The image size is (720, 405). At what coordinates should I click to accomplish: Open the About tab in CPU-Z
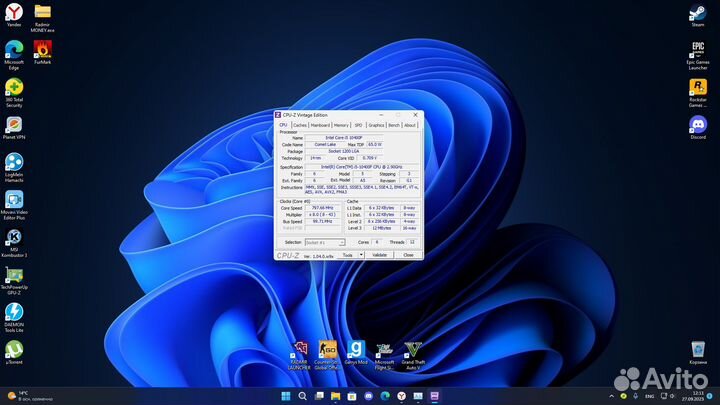[x=410, y=125]
